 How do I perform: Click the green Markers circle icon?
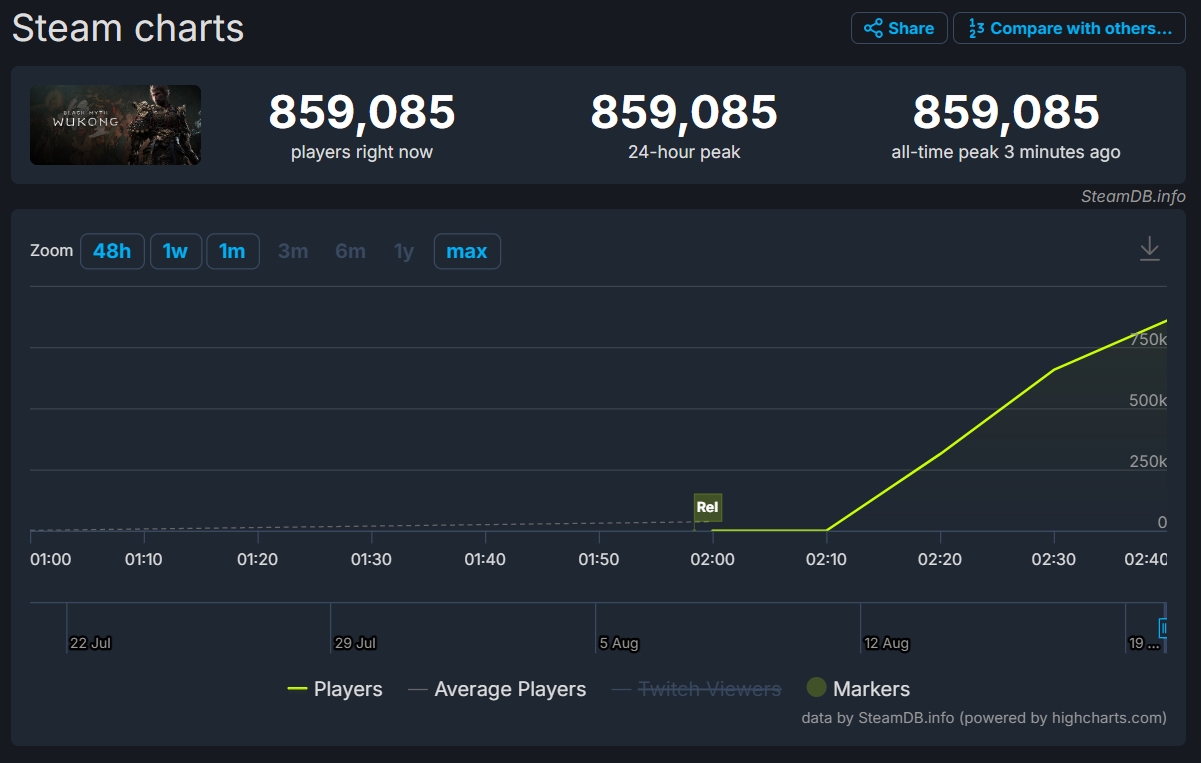pos(817,688)
